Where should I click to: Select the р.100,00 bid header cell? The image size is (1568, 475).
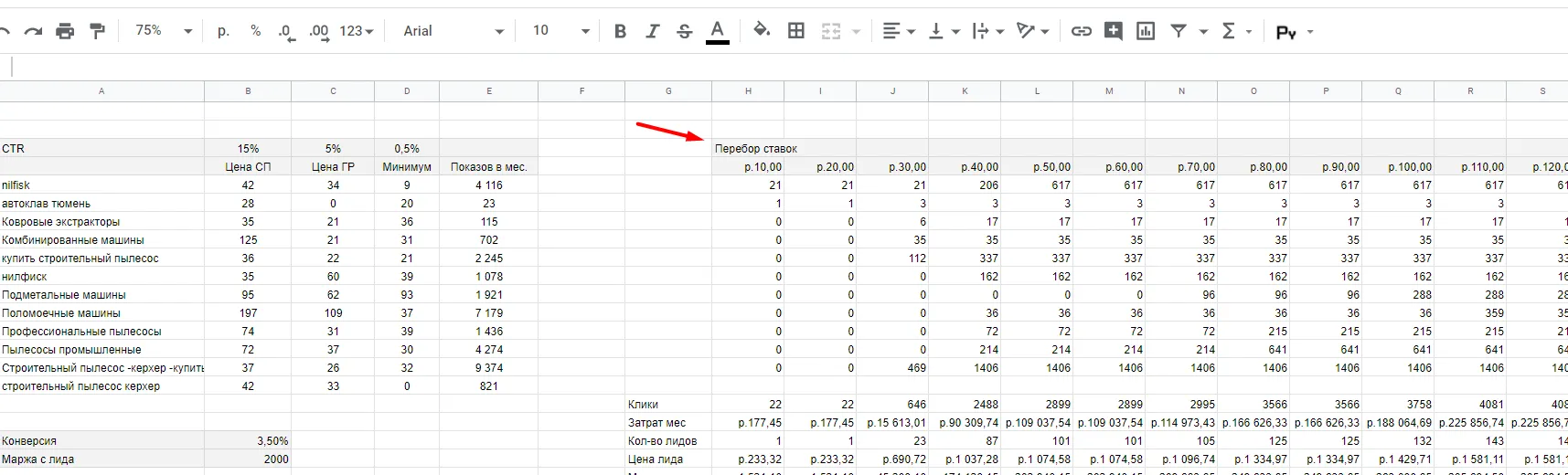click(x=1398, y=166)
